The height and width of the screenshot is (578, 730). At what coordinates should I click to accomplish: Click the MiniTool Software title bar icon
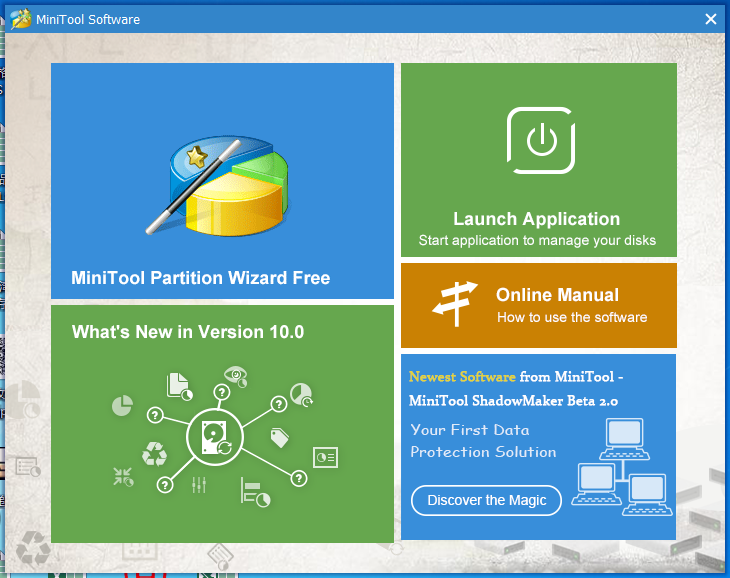coord(20,19)
